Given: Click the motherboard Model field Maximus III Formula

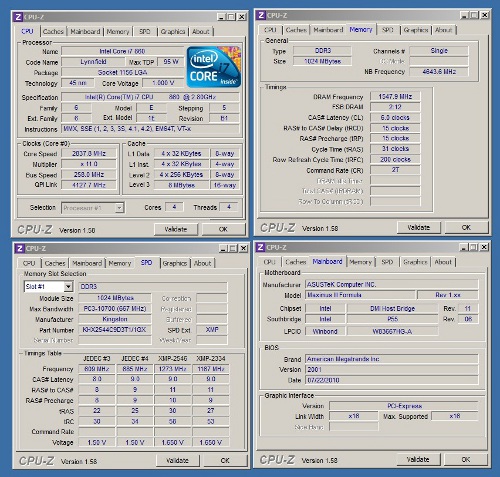Looking at the screenshot, I should pos(360,295).
